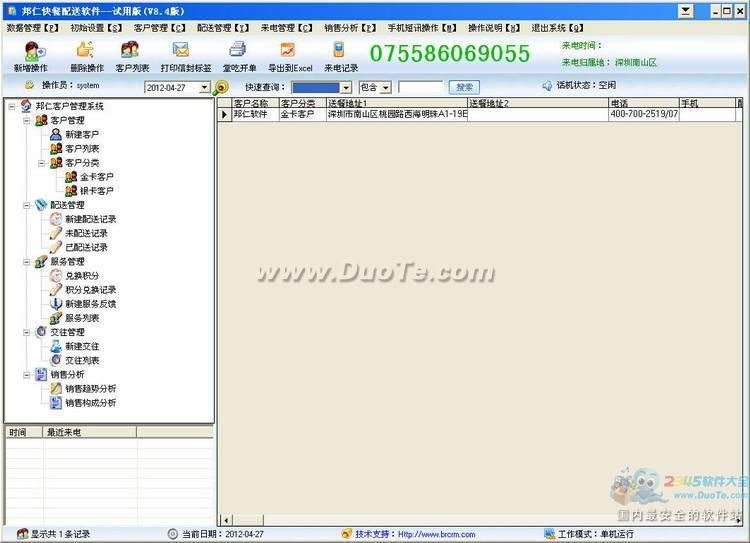Click the 搜索 search button
Screen dimensions: 750x543
[464, 87]
